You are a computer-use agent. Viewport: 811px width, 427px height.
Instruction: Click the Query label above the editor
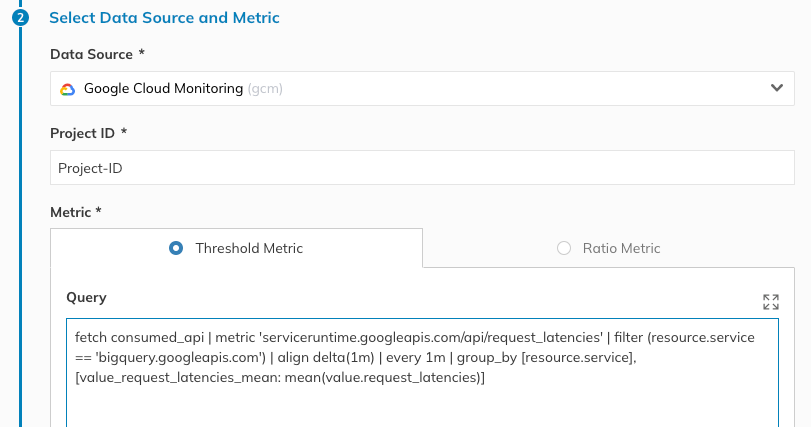click(86, 297)
